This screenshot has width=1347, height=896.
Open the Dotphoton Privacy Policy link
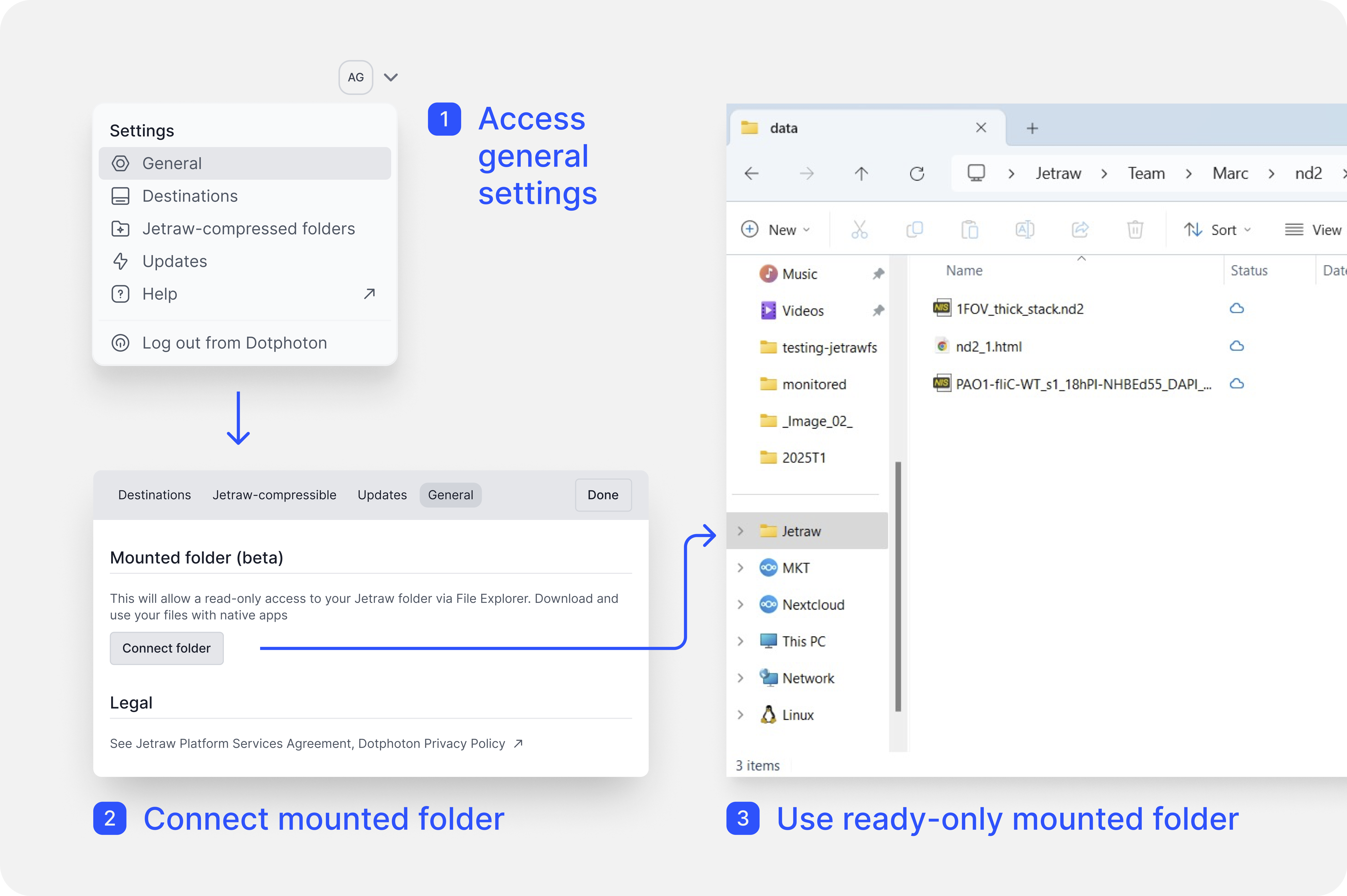tap(432, 743)
